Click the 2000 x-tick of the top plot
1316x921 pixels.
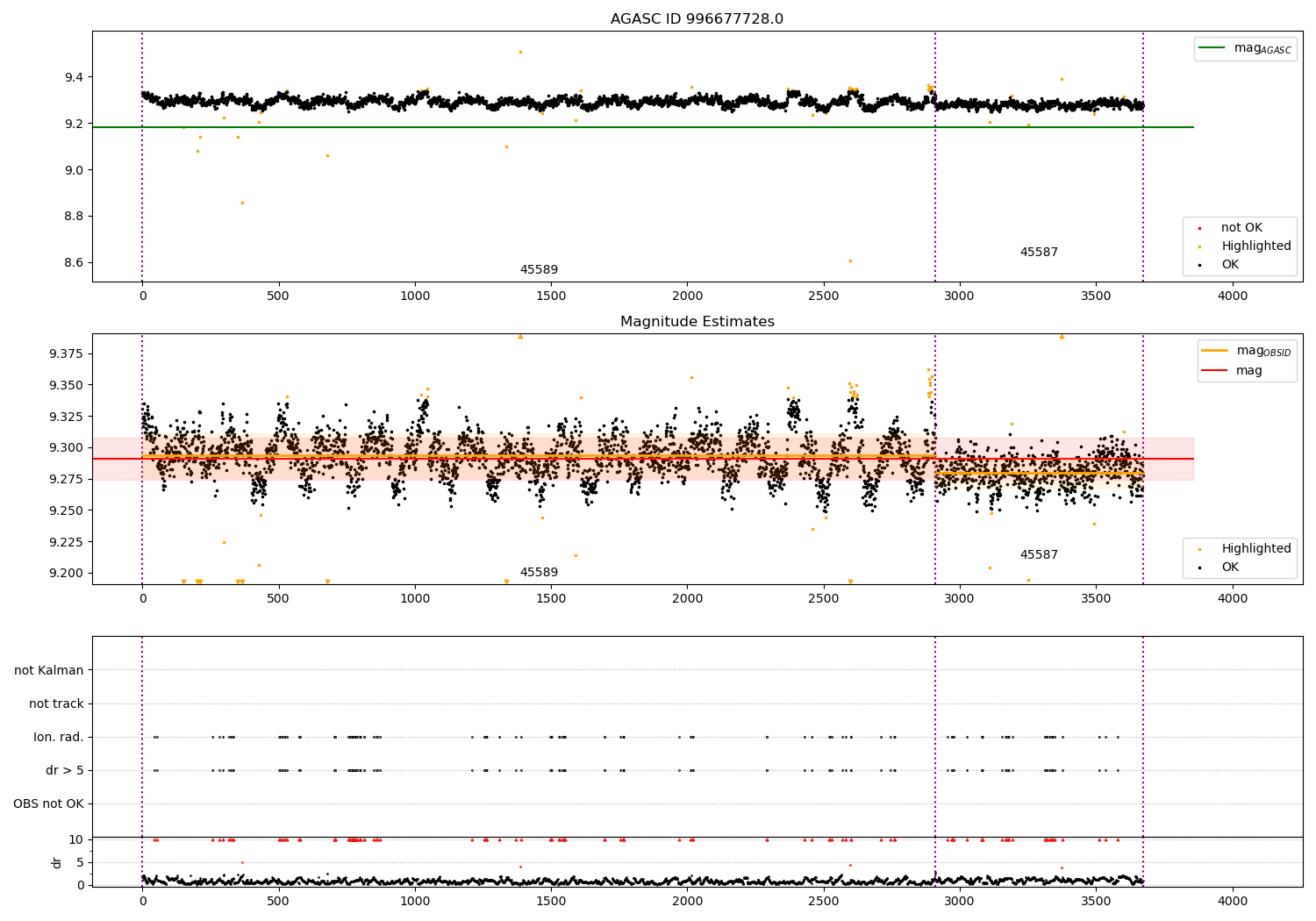point(687,296)
